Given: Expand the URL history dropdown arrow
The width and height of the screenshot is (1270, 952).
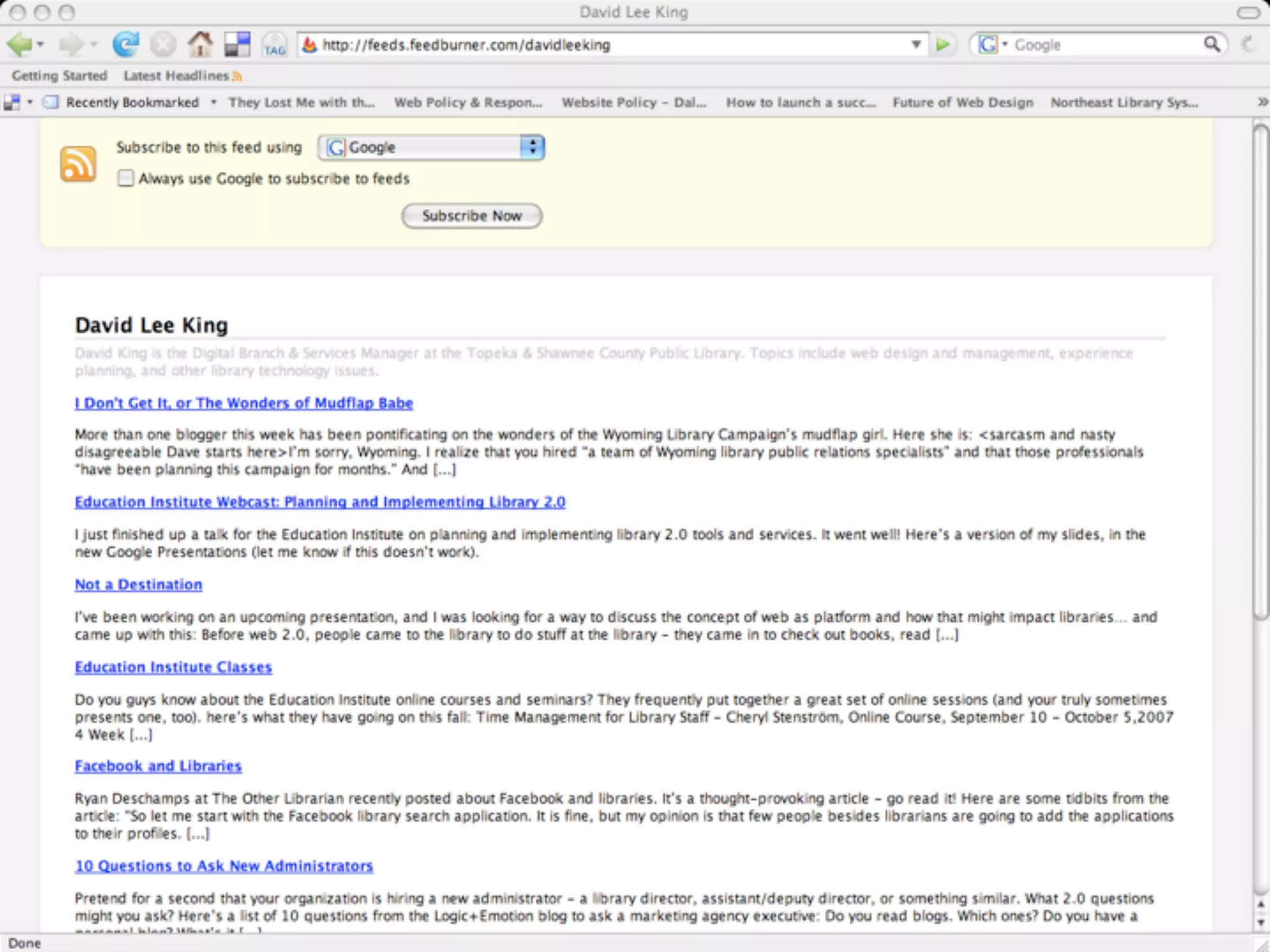Looking at the screenshot, I should click(916, 45).
